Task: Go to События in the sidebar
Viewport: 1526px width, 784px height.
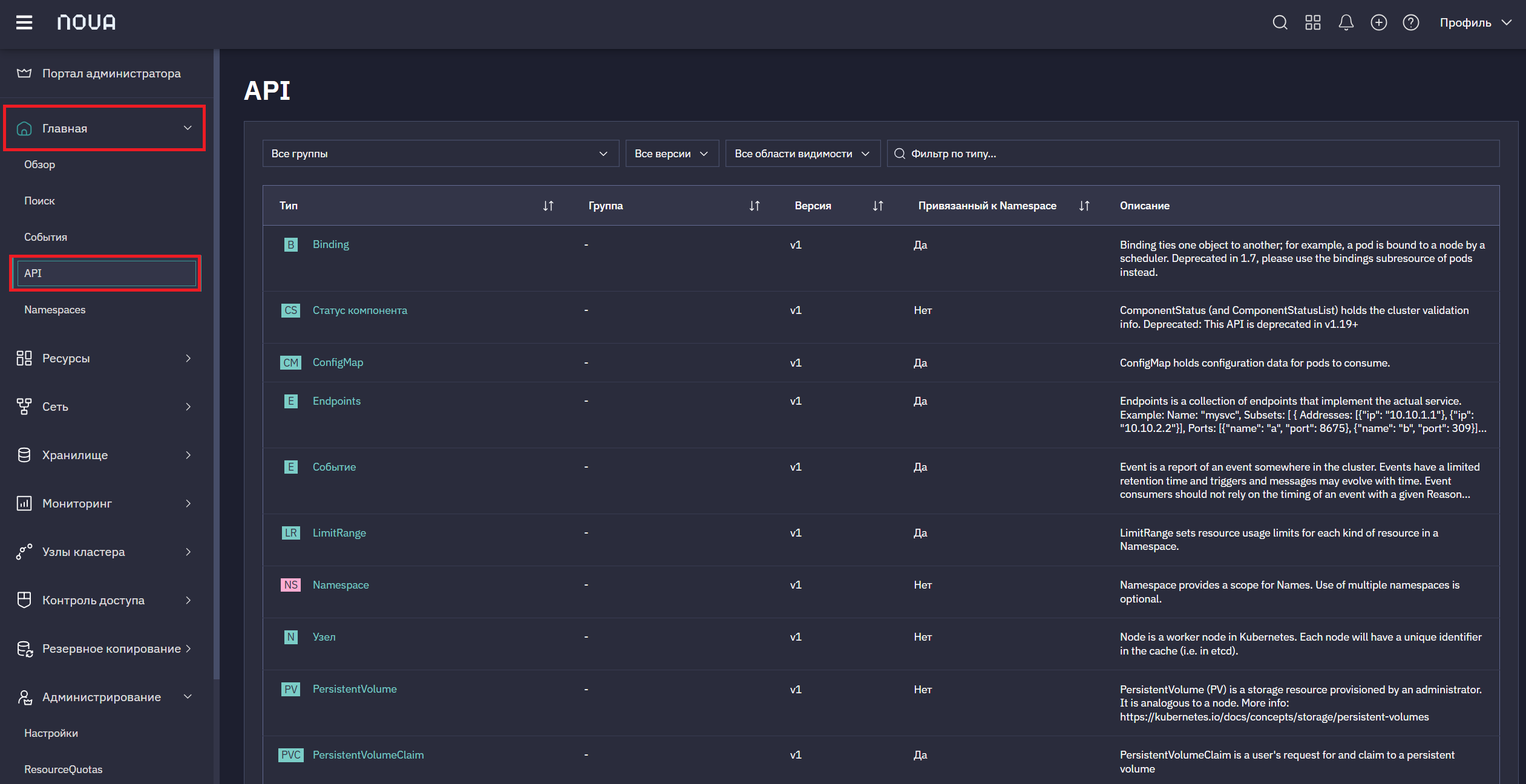Action: click(x=45, y=237)
